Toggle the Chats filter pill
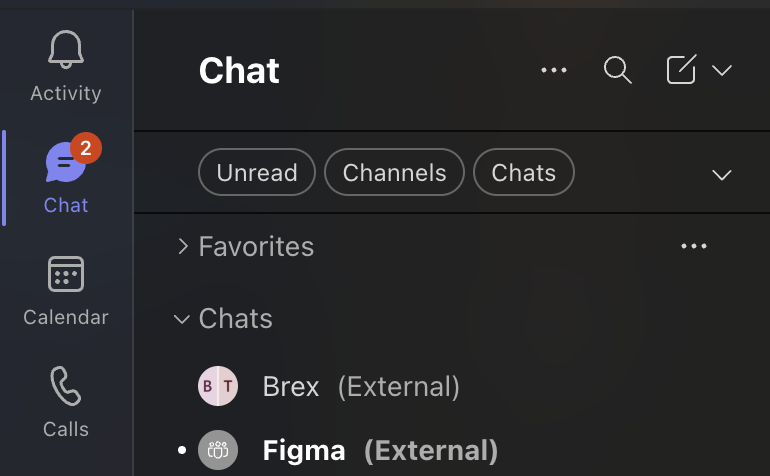Image resolution: width=770 pixels, height=476 pixels. click(523, 172)
